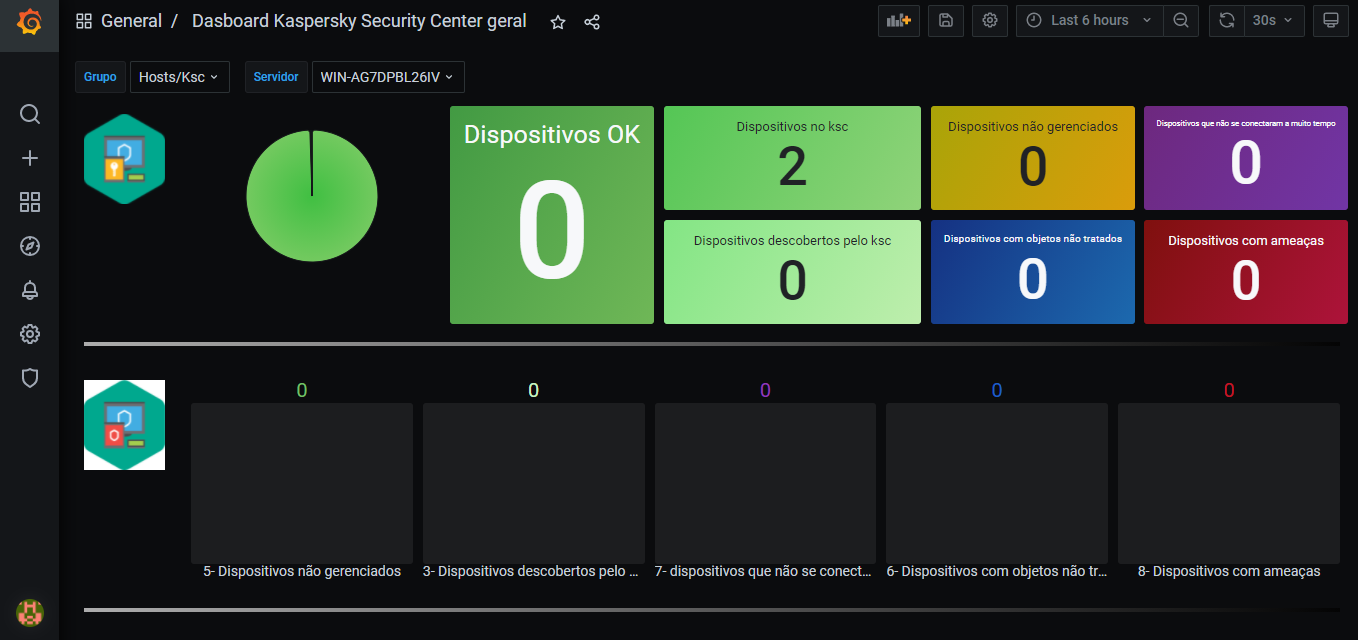The image size is (1358, 640).
Task: Click the purple 'não se conectaram' panel
Action: click(x=1246, y=158)
